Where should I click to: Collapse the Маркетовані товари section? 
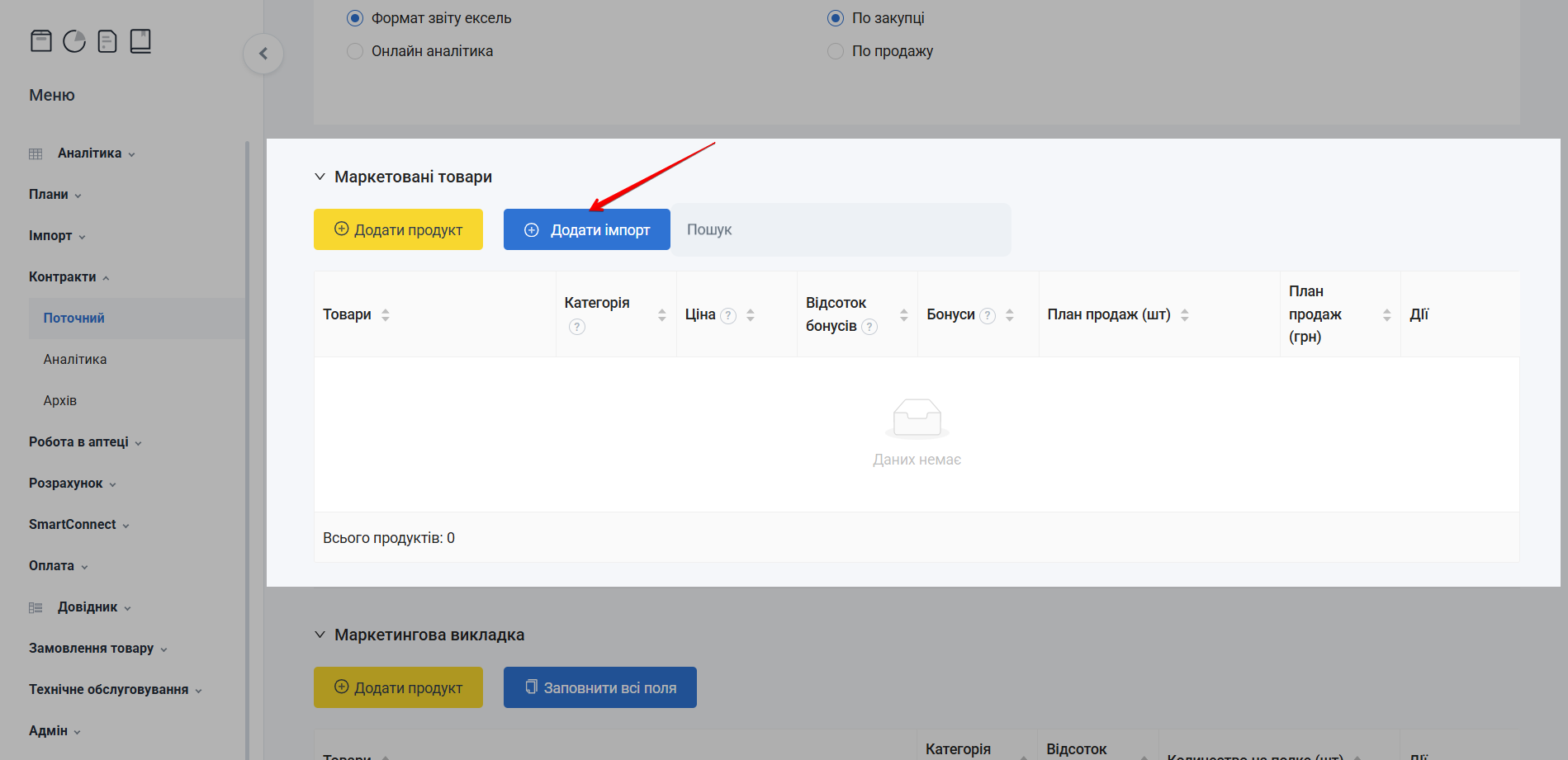tap(320, 177)
